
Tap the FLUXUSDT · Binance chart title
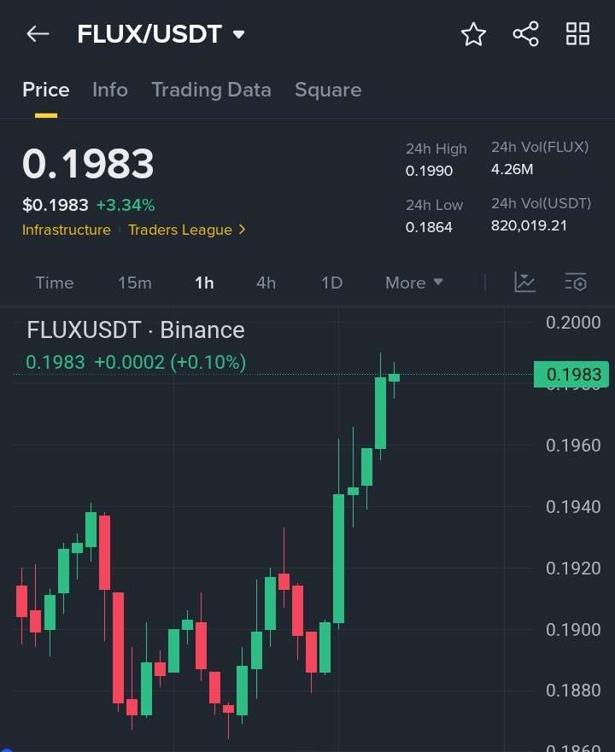click(x=135, y=330)
